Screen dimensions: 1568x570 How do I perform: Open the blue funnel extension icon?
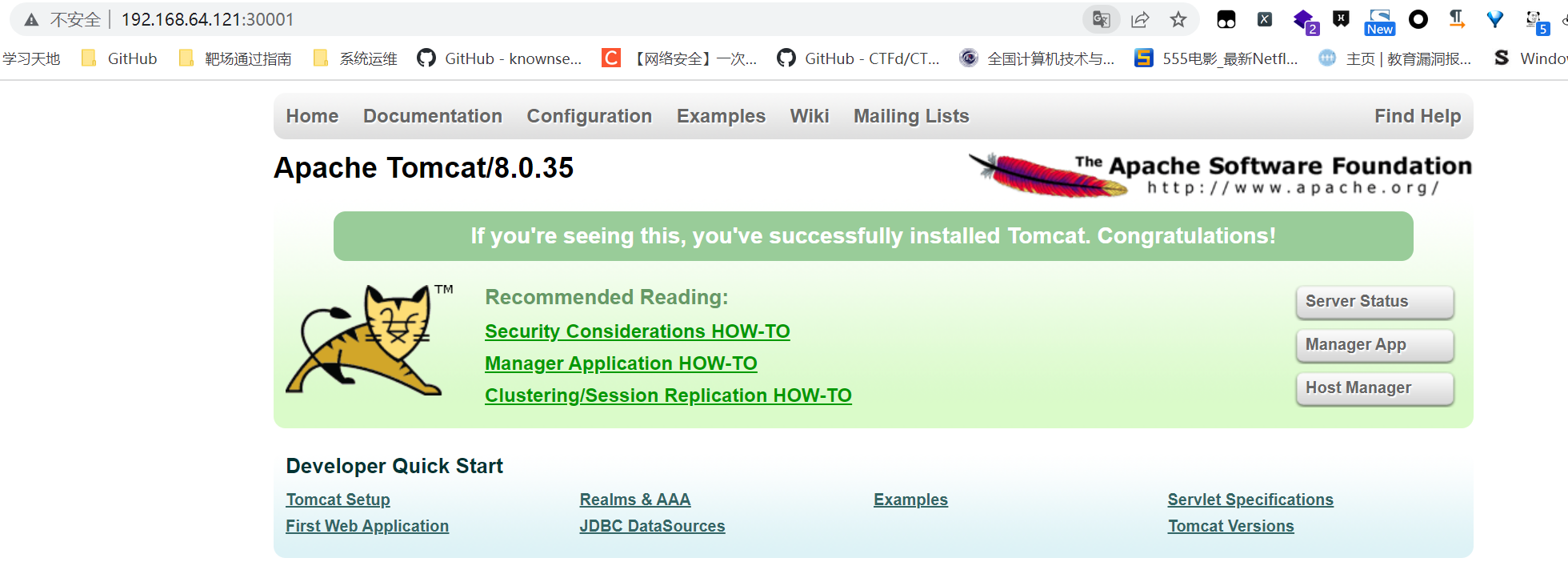click(x=1495, y=19)
